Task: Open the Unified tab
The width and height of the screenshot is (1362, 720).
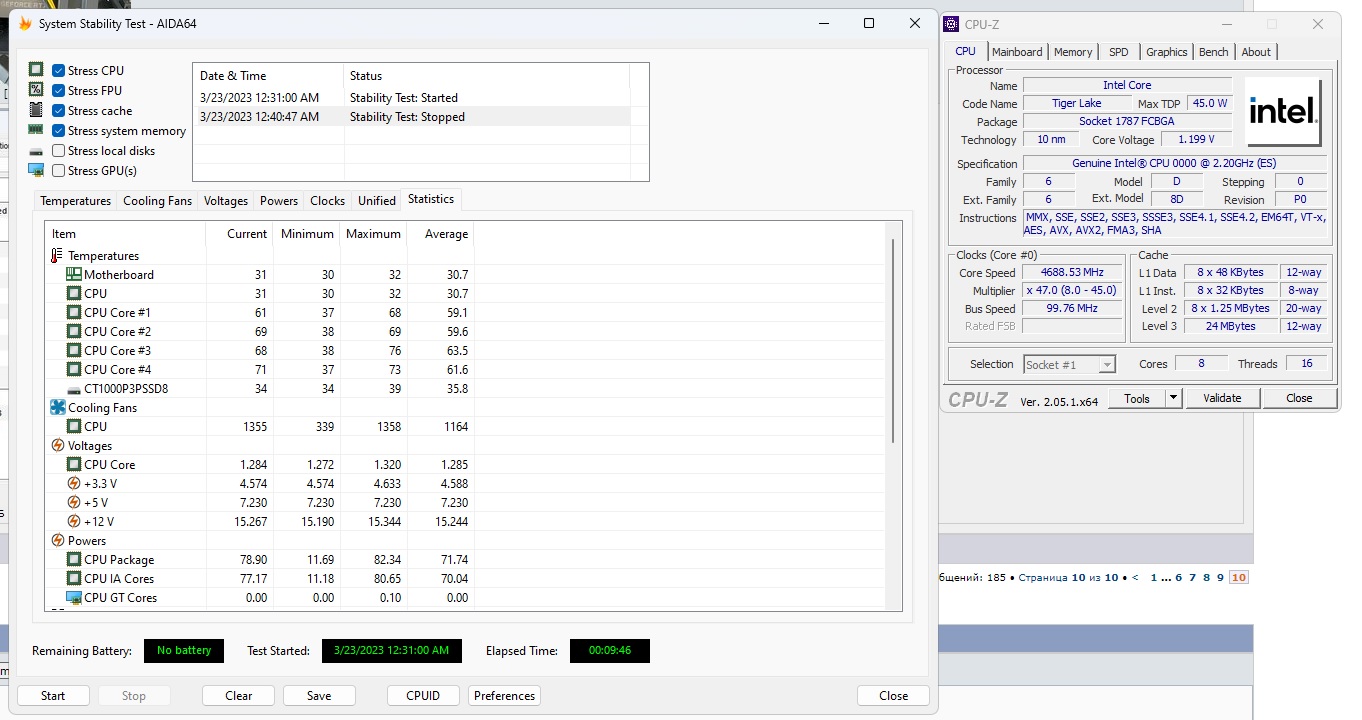Action: click(x=377, y=201)
